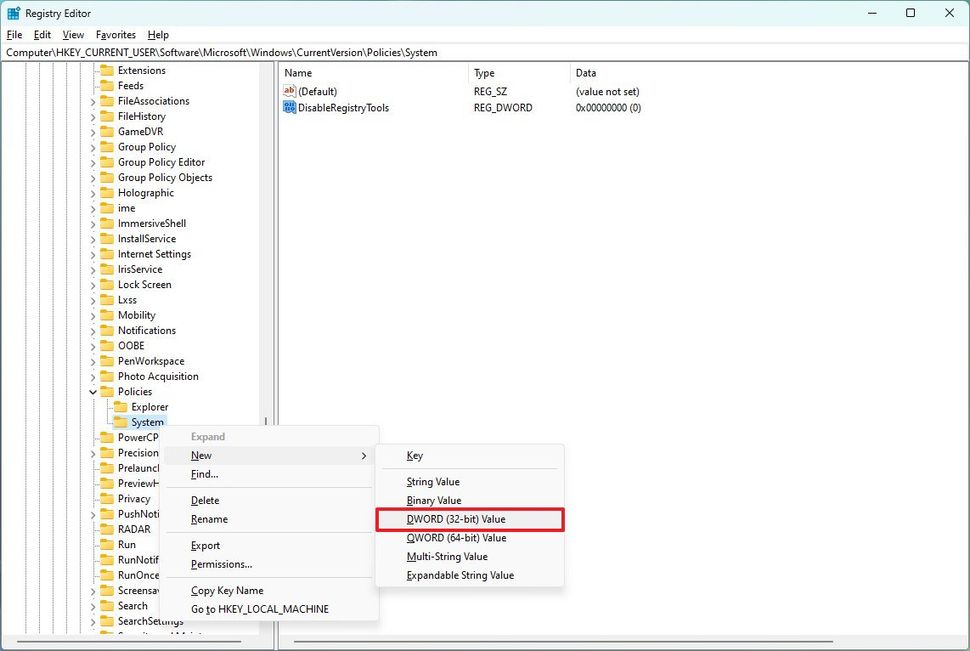Select DWORD (32-bit) Value from New submenu
The width and height of the screenshot is (970, 651).
456,519
